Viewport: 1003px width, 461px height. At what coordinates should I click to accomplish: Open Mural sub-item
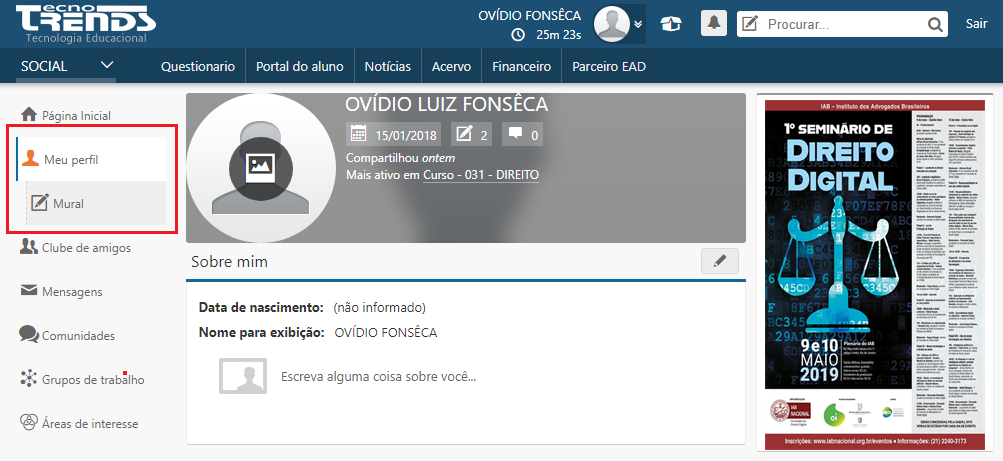96,204
